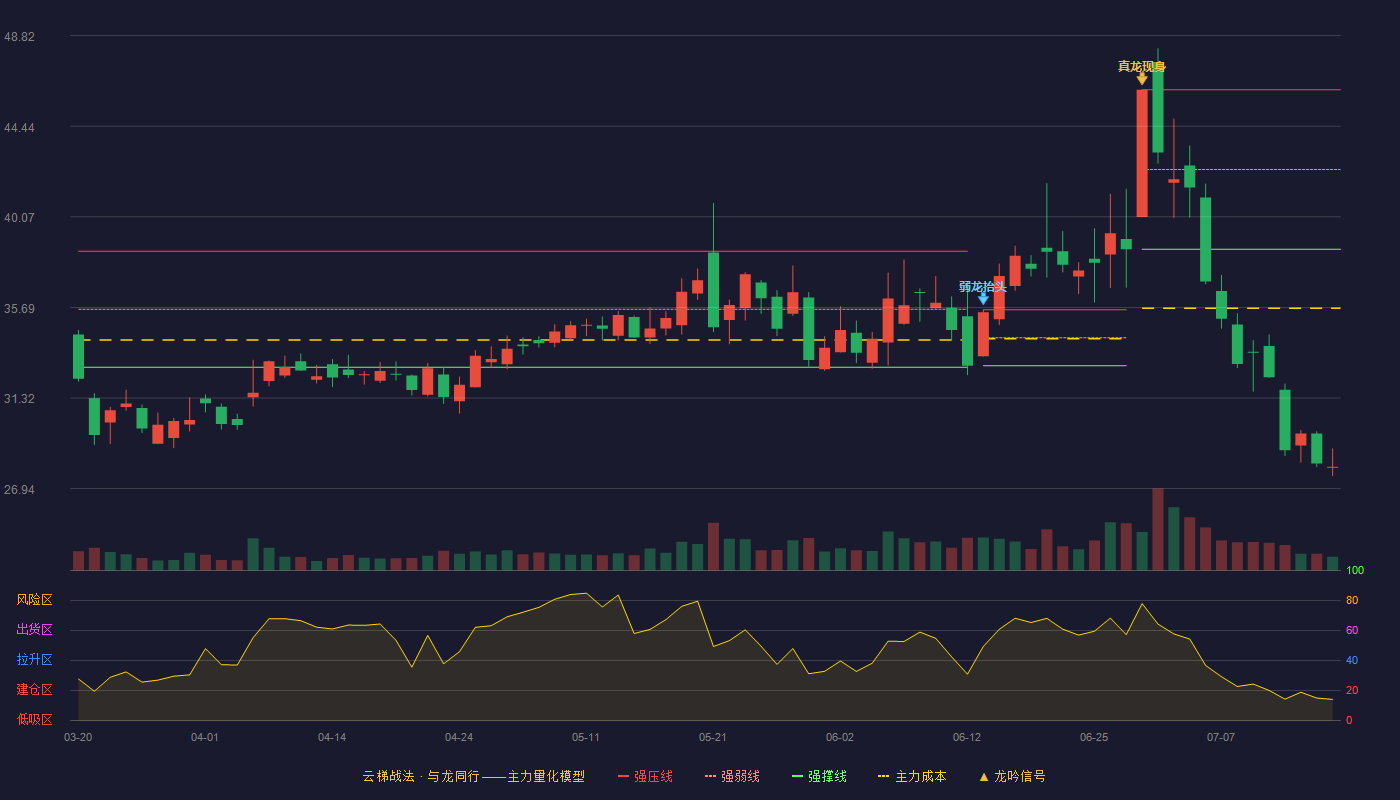Click the 40.07 price axis label
Image resolution: width=1400 pixels, height=800 pixels.
point(19,217)
